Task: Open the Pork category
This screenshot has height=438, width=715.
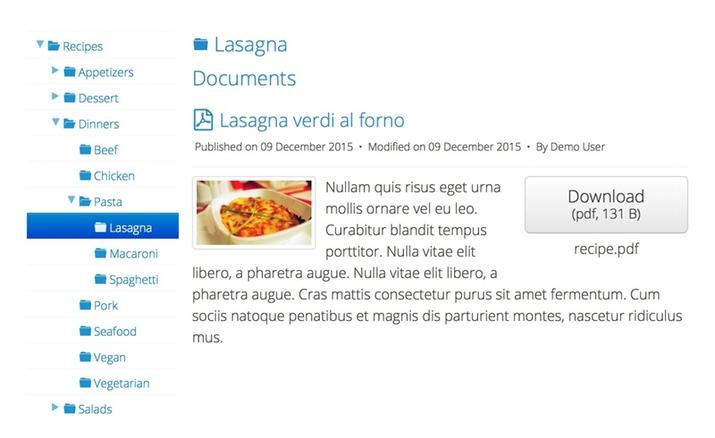Action: click(x=105, y=305)
